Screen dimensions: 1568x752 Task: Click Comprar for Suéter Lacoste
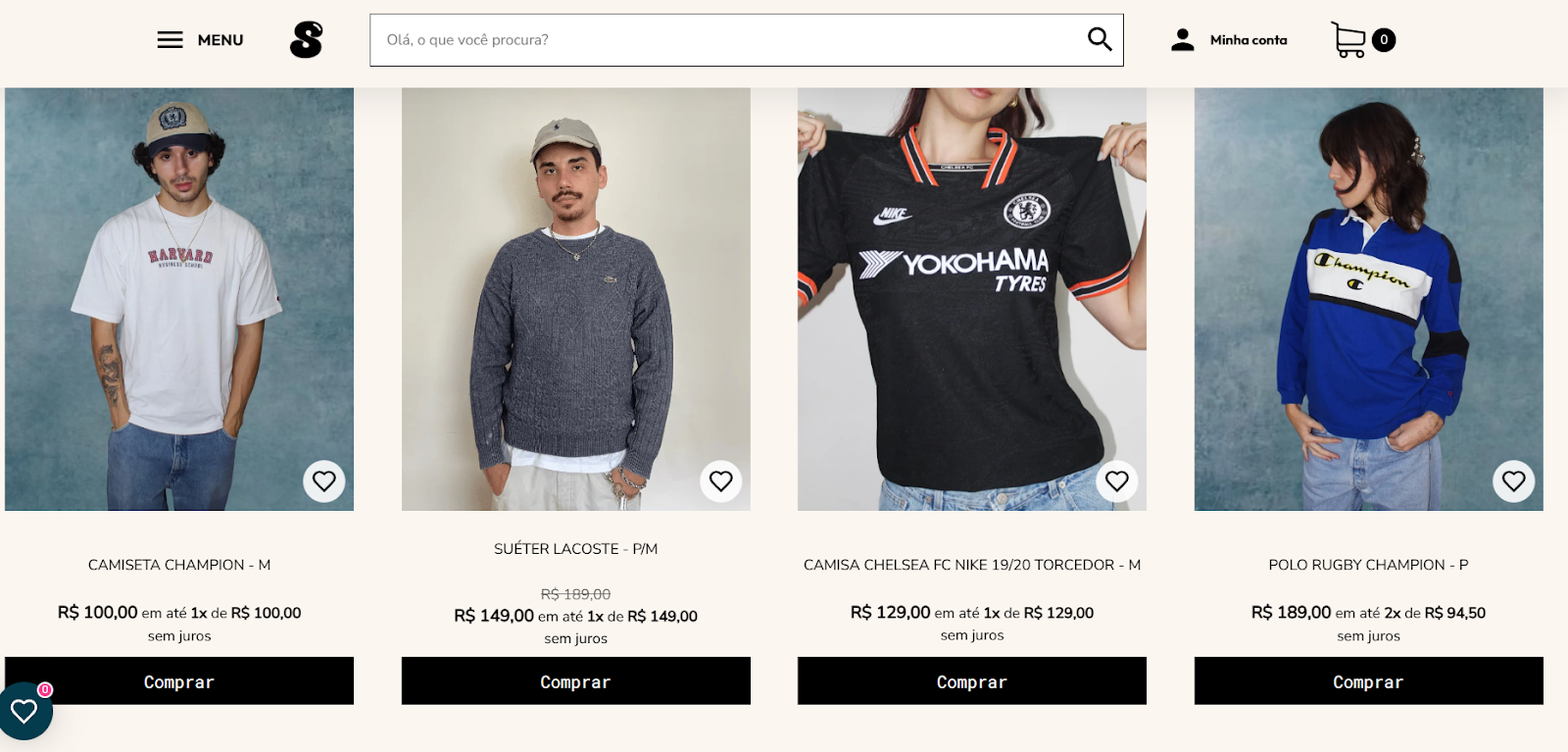(575, 681)
